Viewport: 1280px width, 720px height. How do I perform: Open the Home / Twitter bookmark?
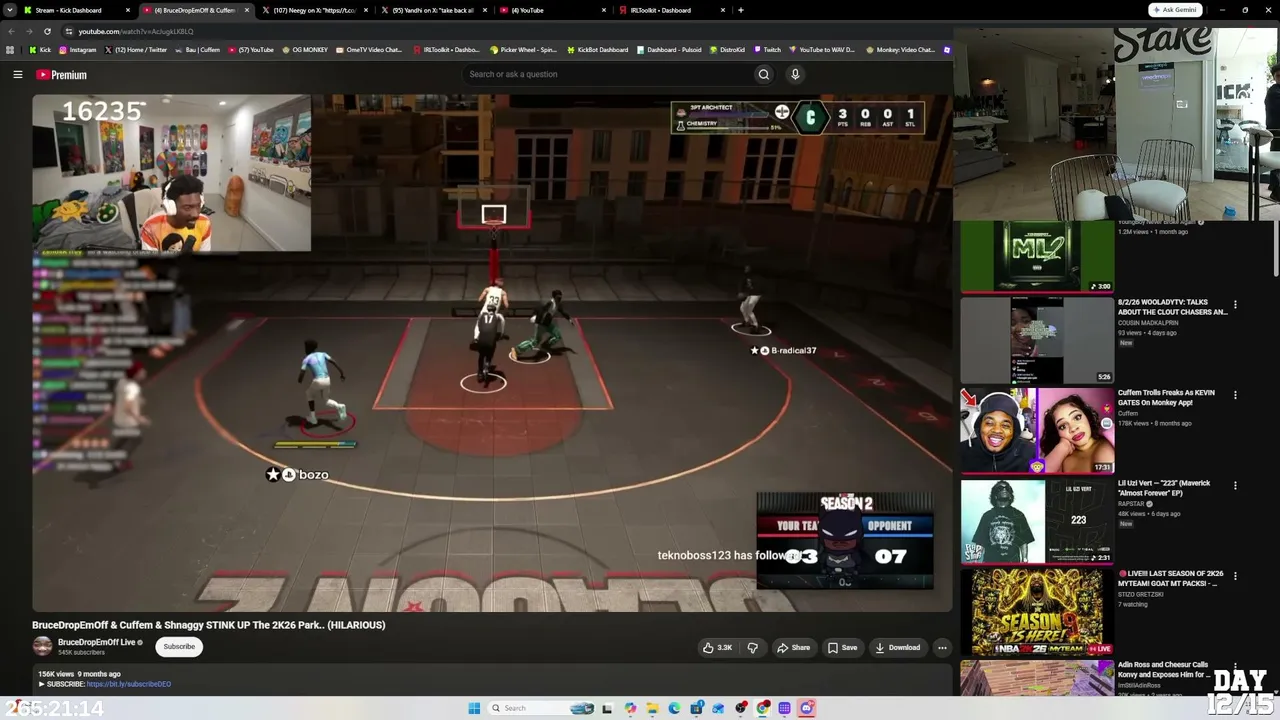tap(136, 49)
